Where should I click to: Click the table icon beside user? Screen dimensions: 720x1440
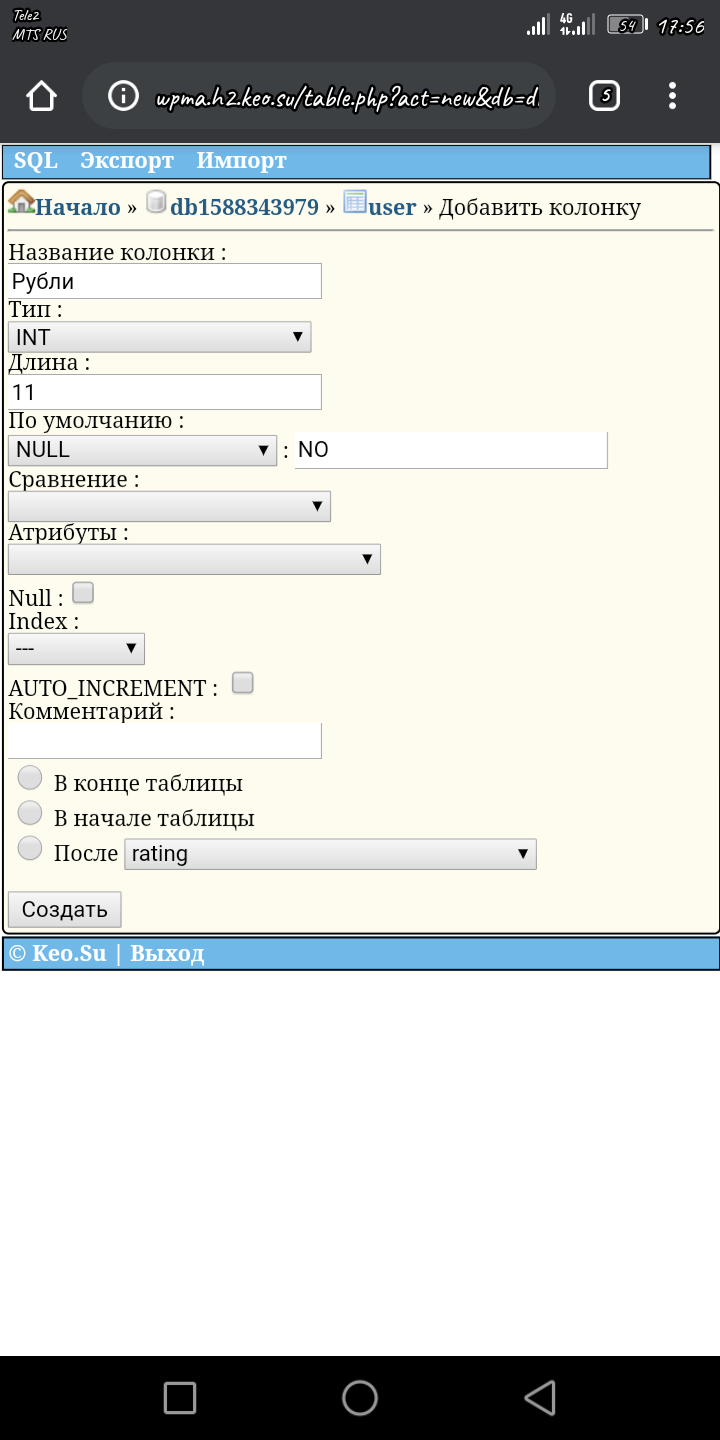(355, 203)
